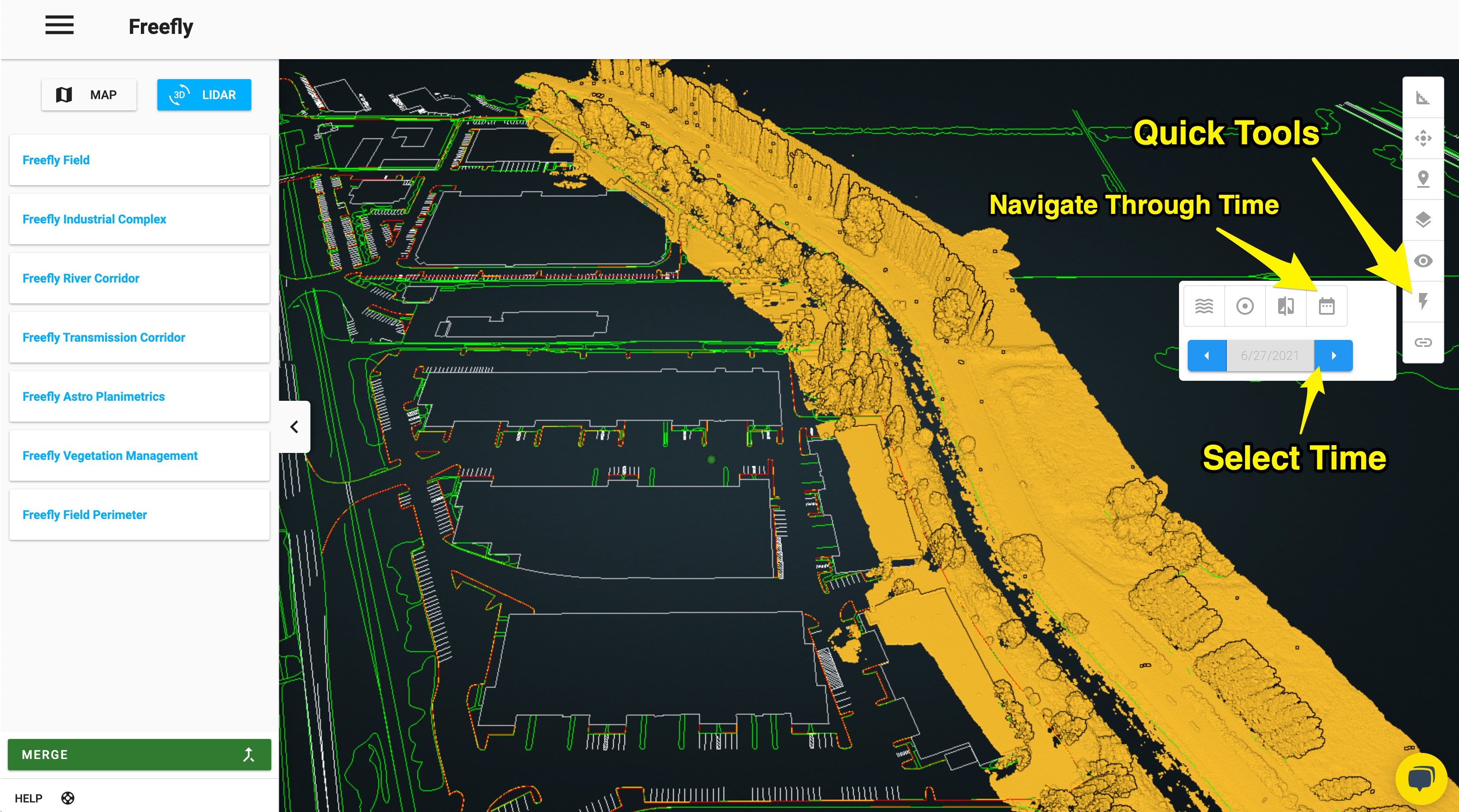Click the share link icon

point(1423,342)
